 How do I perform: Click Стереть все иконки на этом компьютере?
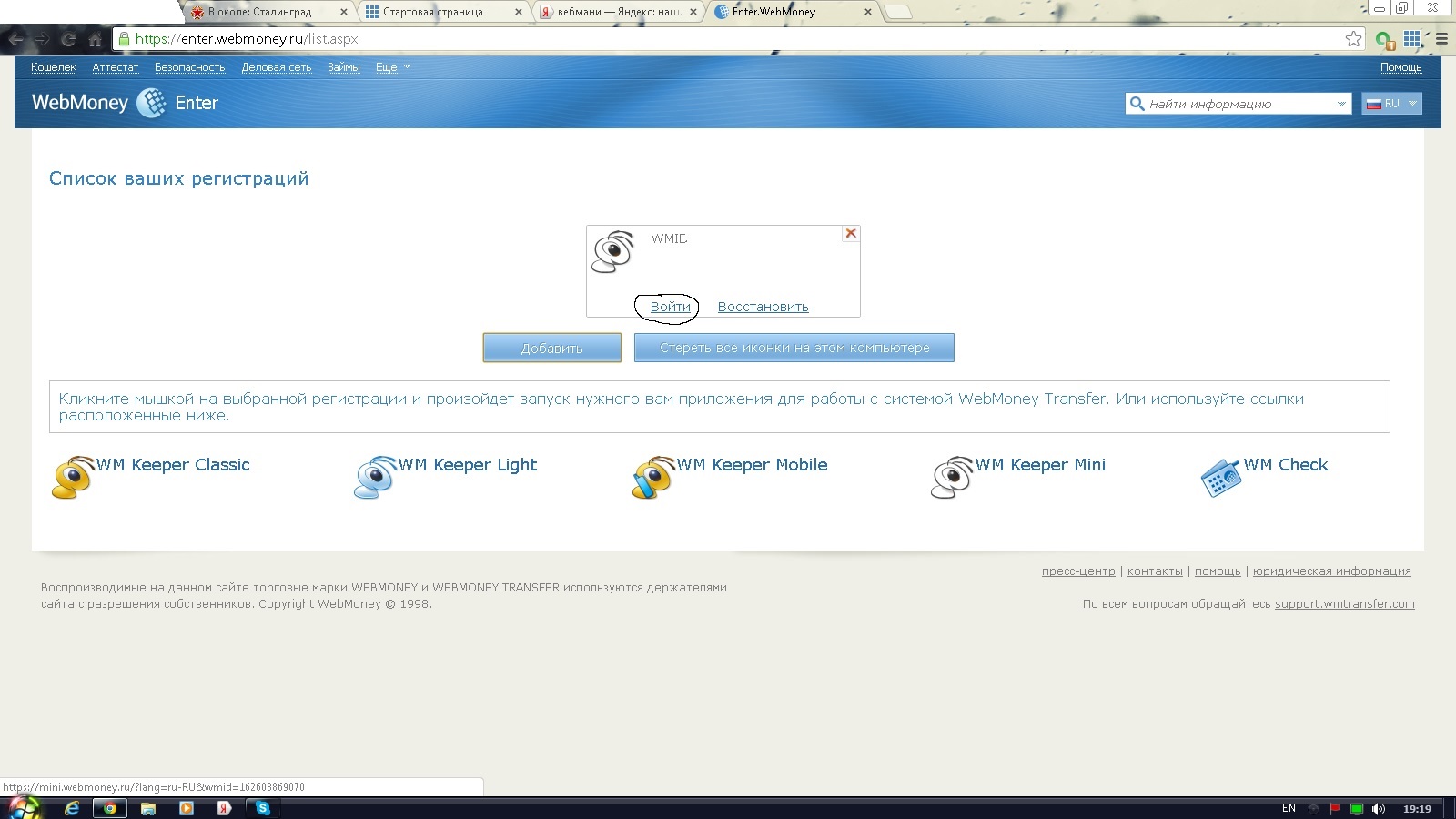(794, 348)
